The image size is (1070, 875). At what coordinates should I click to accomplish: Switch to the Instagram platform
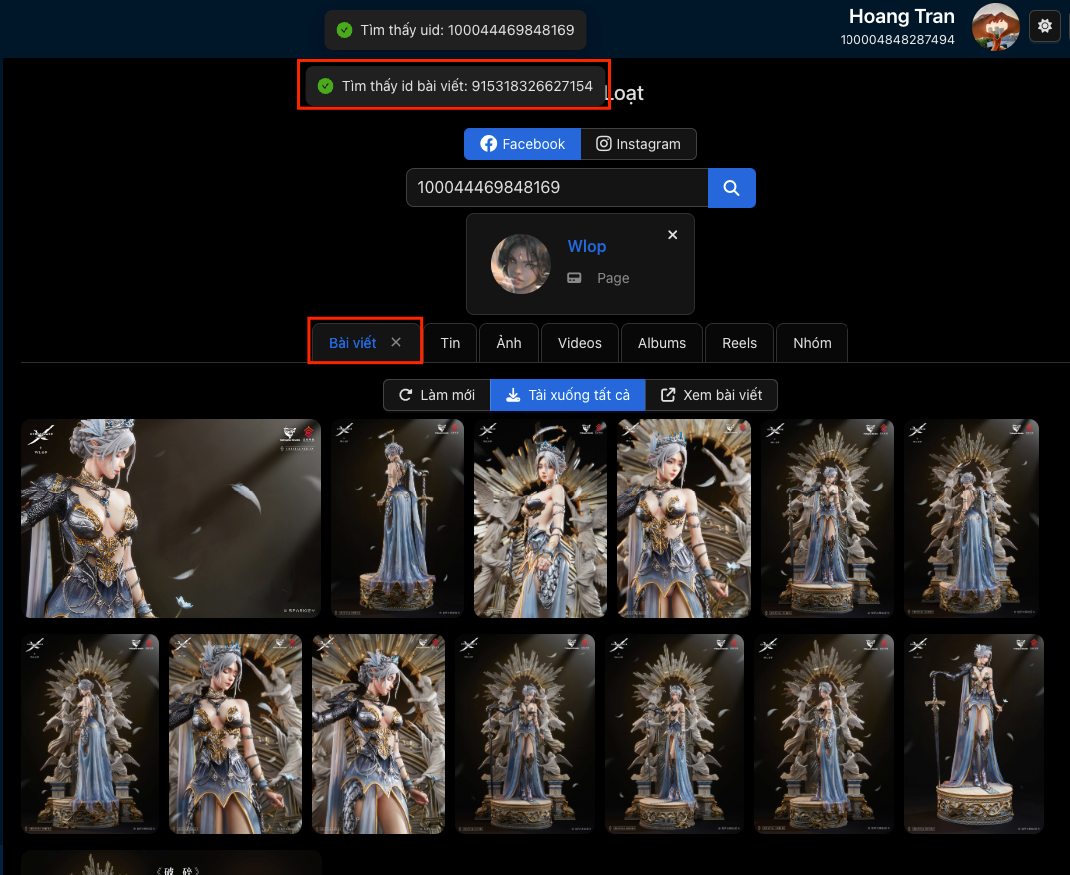(x=639, y=144)
